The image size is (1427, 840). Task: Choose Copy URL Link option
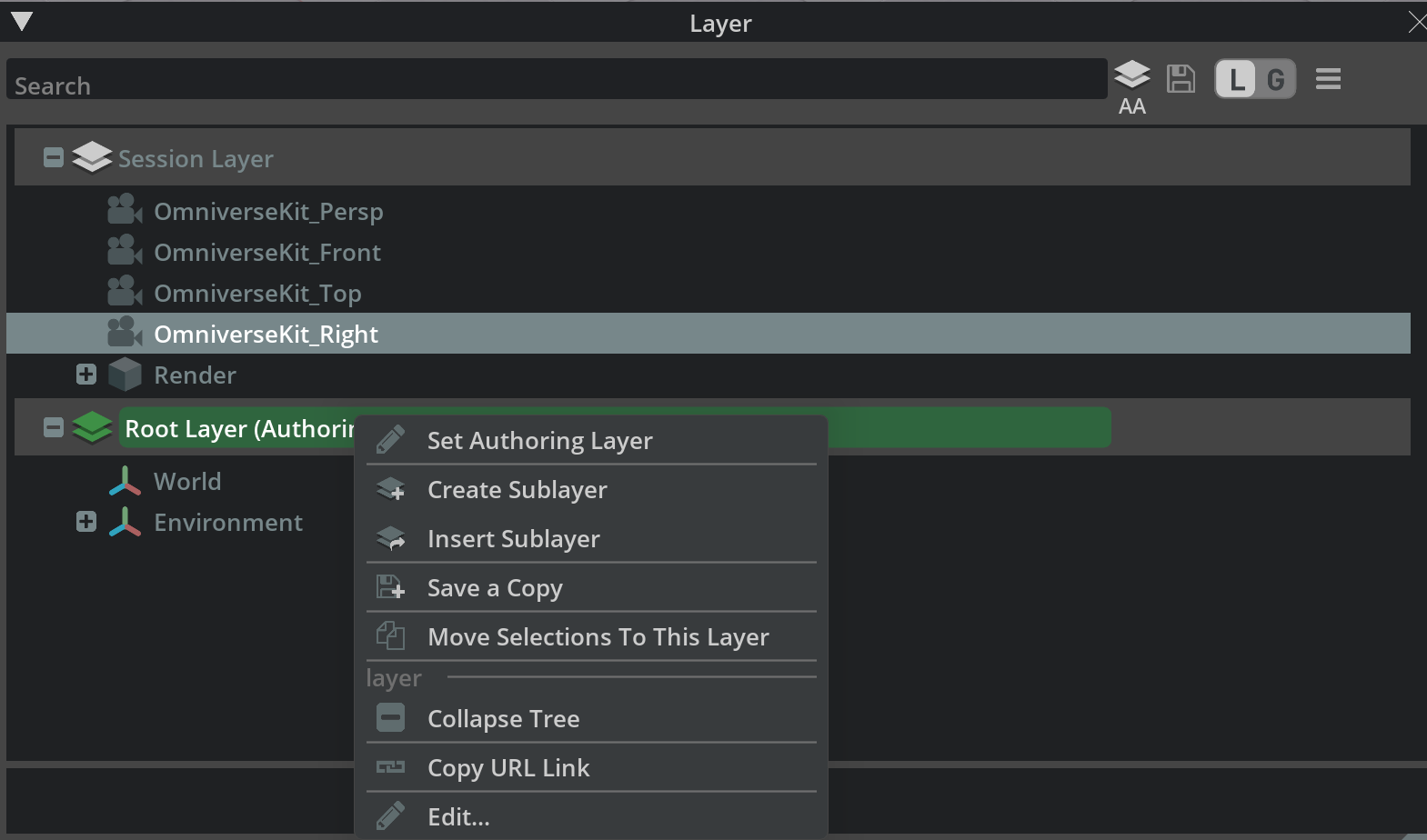coord(508,768)
